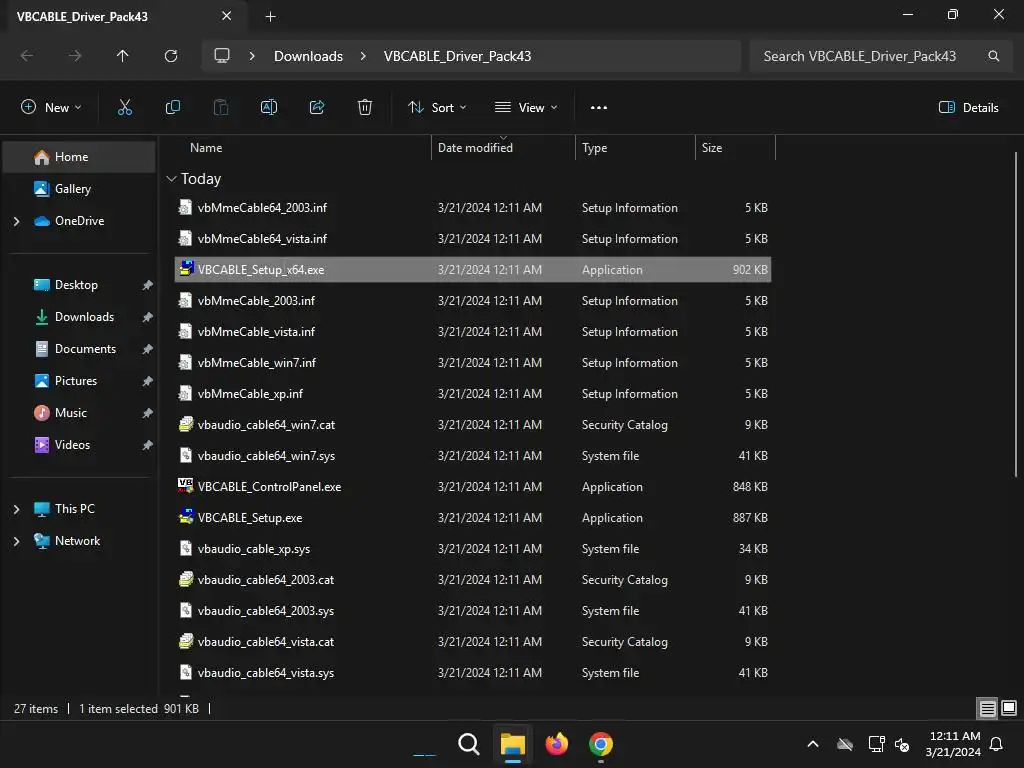
Task: Expand OneDrive in navigation pane
Action: pyautogui.click(x=16, y=221)
